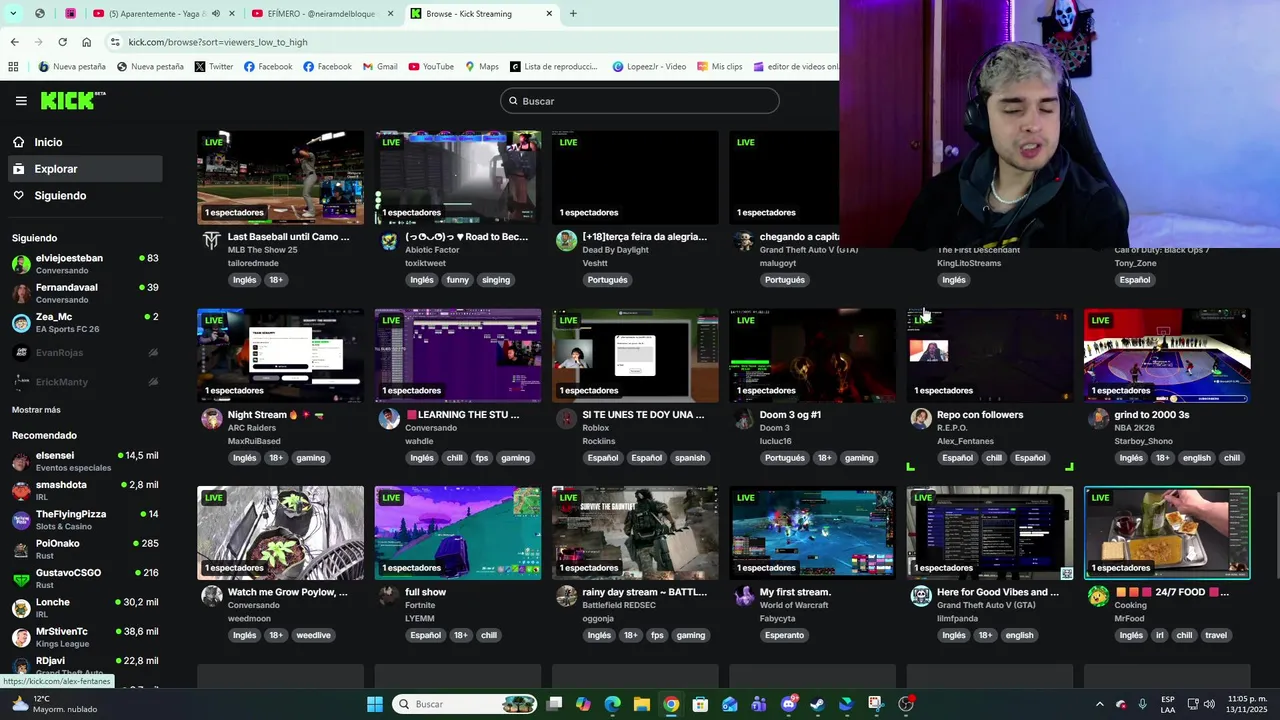This screenshot has width=1280, height=720.
Task: Open recommended channel smashdota
Action: pyautogui.click(x=85, y=491)
